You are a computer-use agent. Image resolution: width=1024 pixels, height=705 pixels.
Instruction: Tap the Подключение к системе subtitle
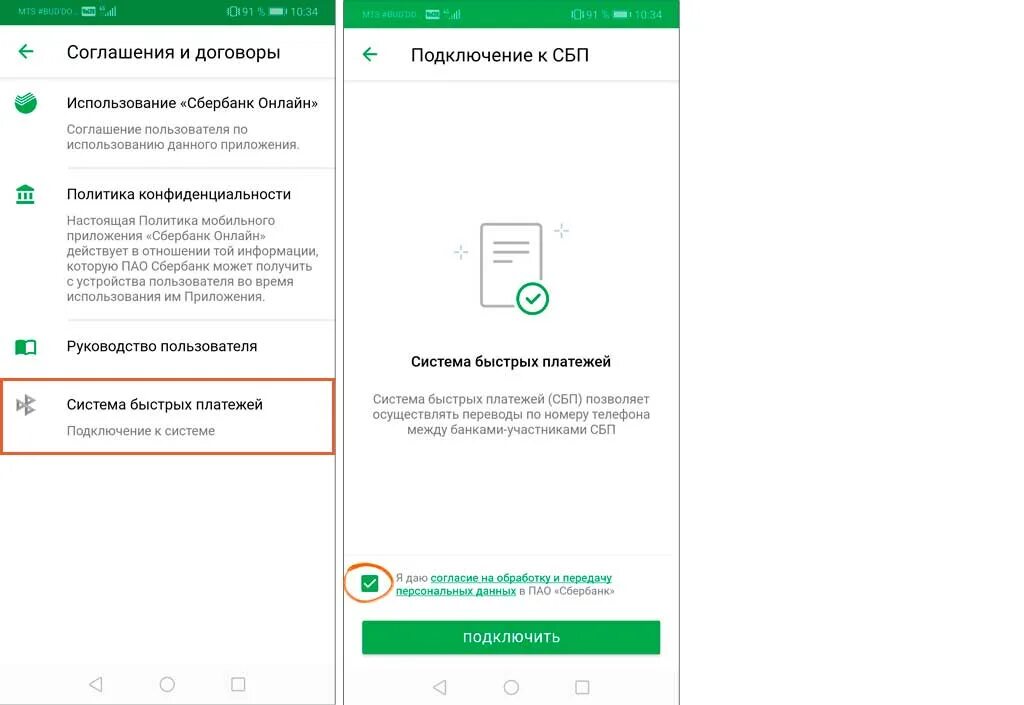(x=140, y=431)
